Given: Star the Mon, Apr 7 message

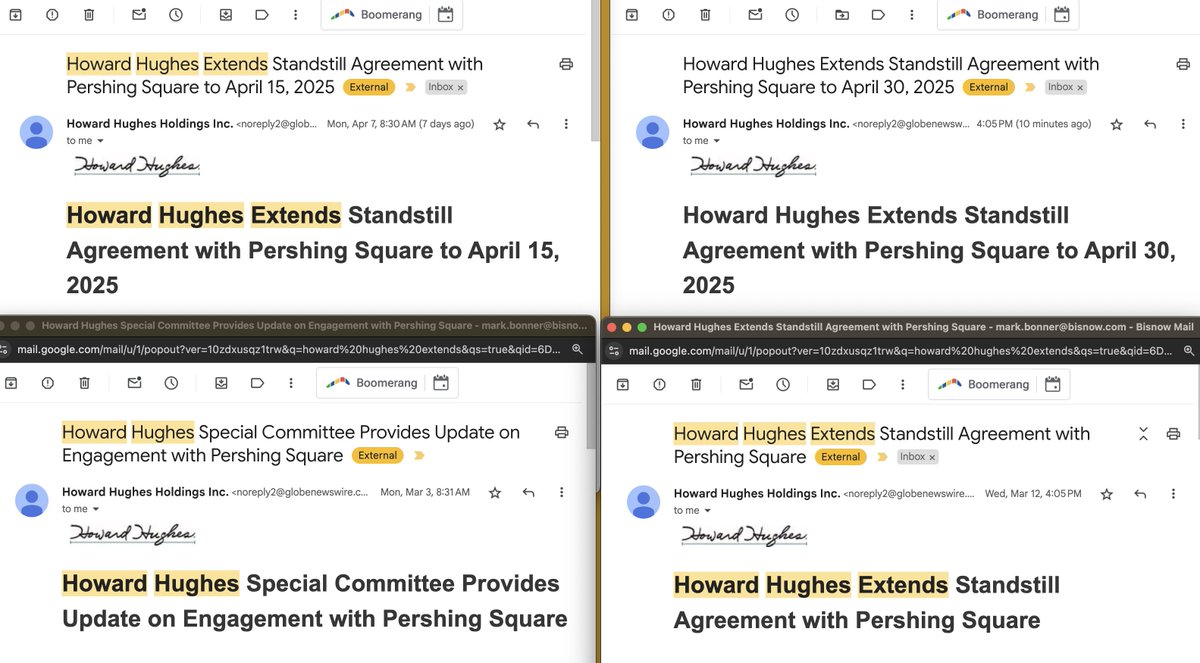Looking at the screenshot, I should (x=499, y=124).
